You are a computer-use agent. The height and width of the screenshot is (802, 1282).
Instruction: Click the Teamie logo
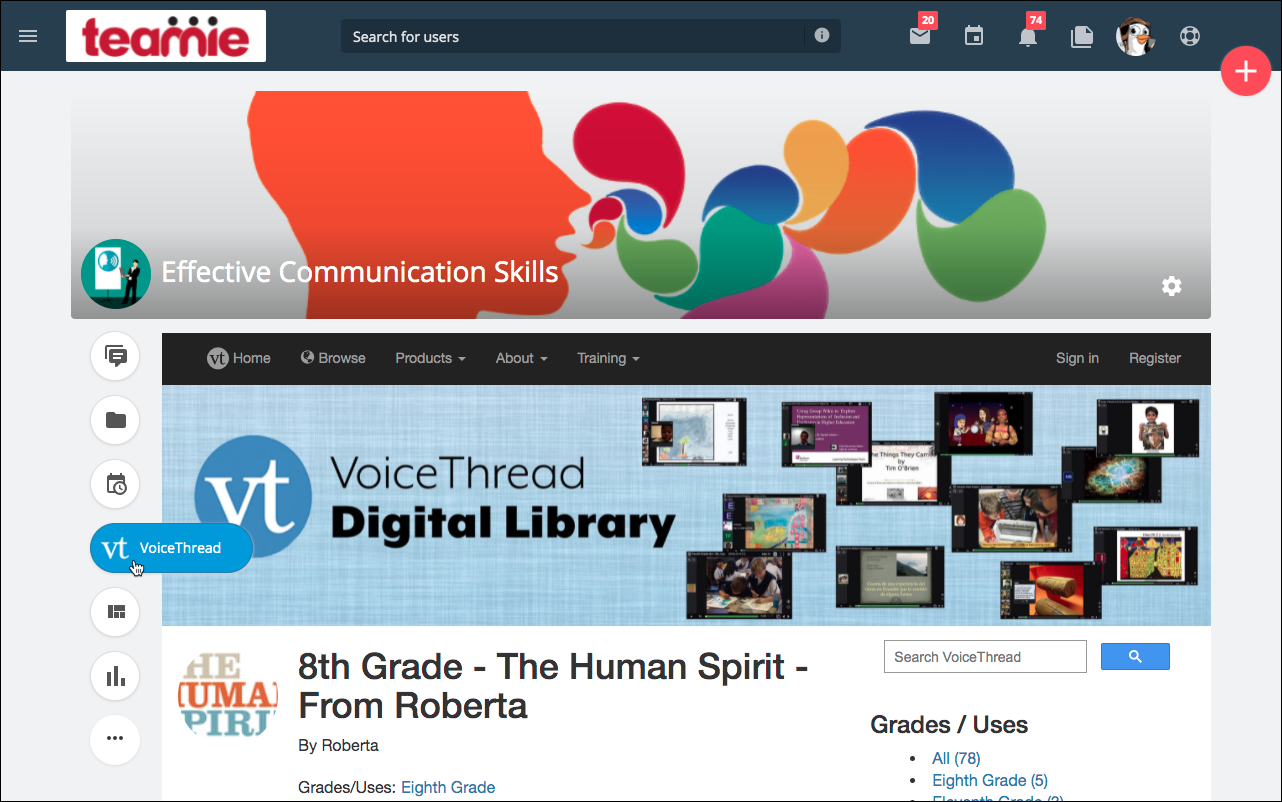click(x=166, y=36)
